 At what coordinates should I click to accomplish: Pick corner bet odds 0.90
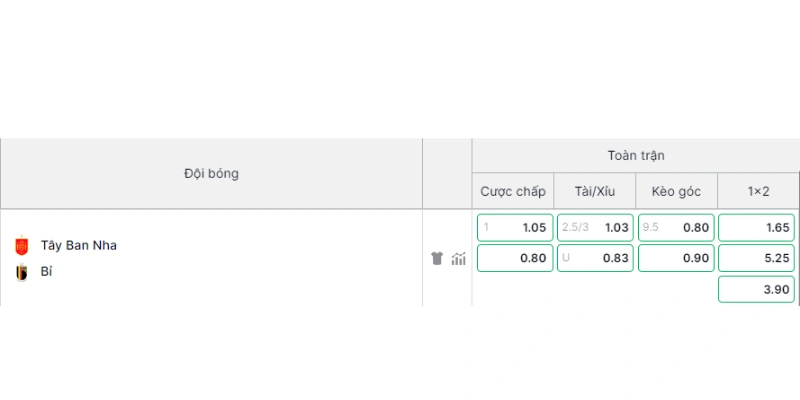(x=676, y=258)
